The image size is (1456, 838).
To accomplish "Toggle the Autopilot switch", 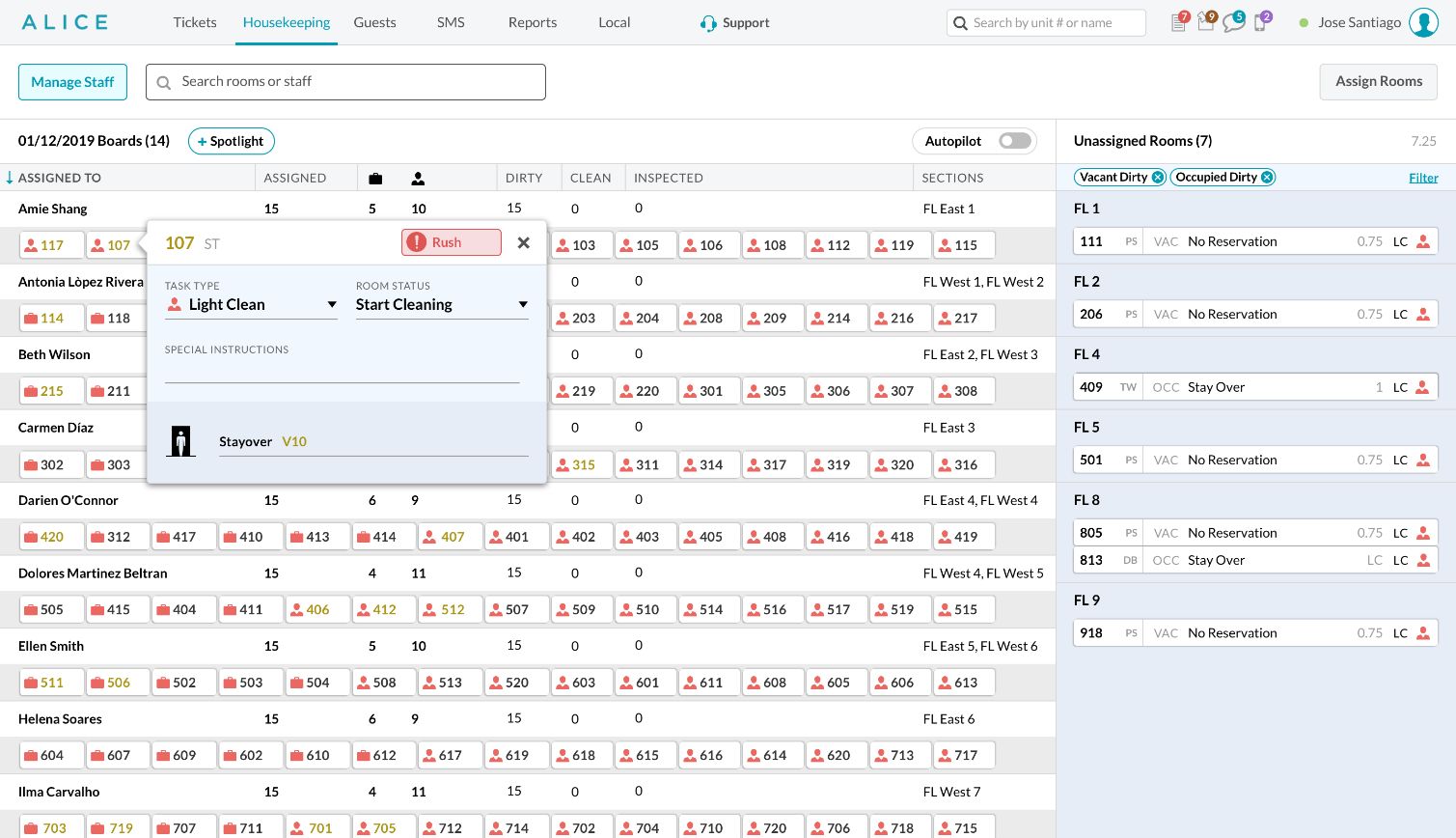I will (x=1015, y=141).
